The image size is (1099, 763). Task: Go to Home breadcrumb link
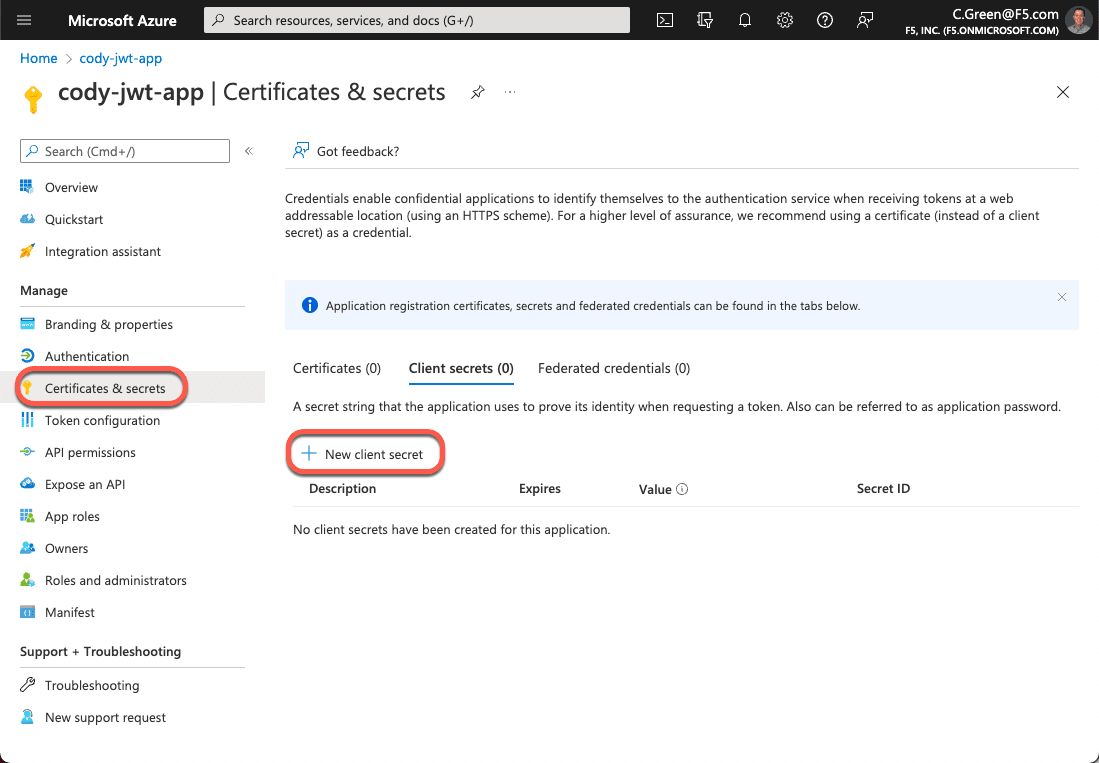[x=39, y=59]
